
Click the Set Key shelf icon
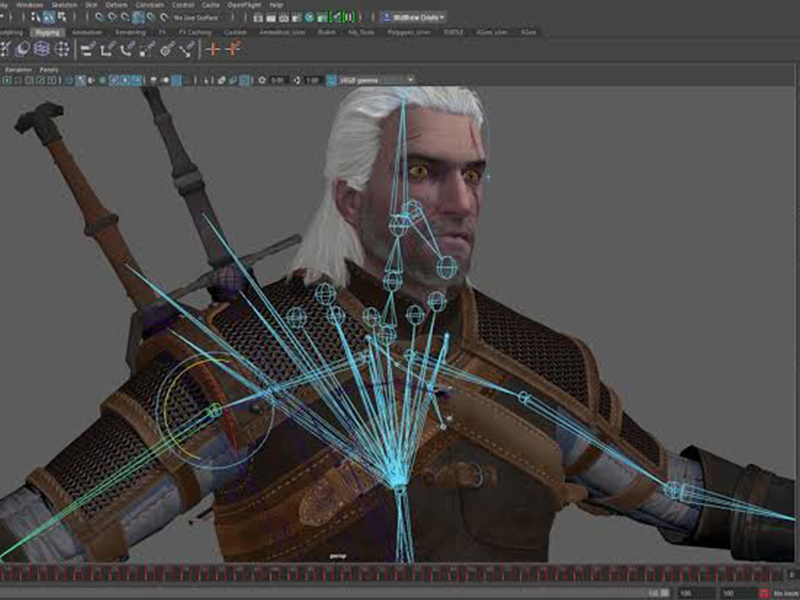213,49
